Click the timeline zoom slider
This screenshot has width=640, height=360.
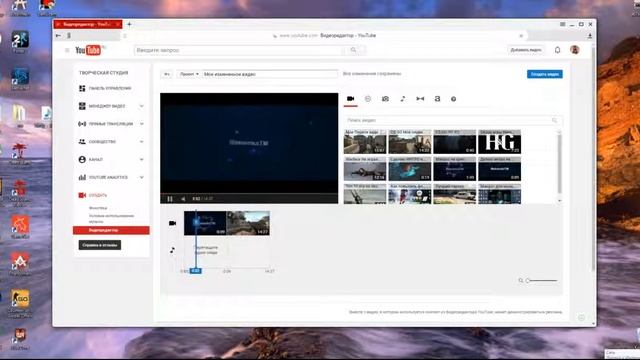[542, 280]
